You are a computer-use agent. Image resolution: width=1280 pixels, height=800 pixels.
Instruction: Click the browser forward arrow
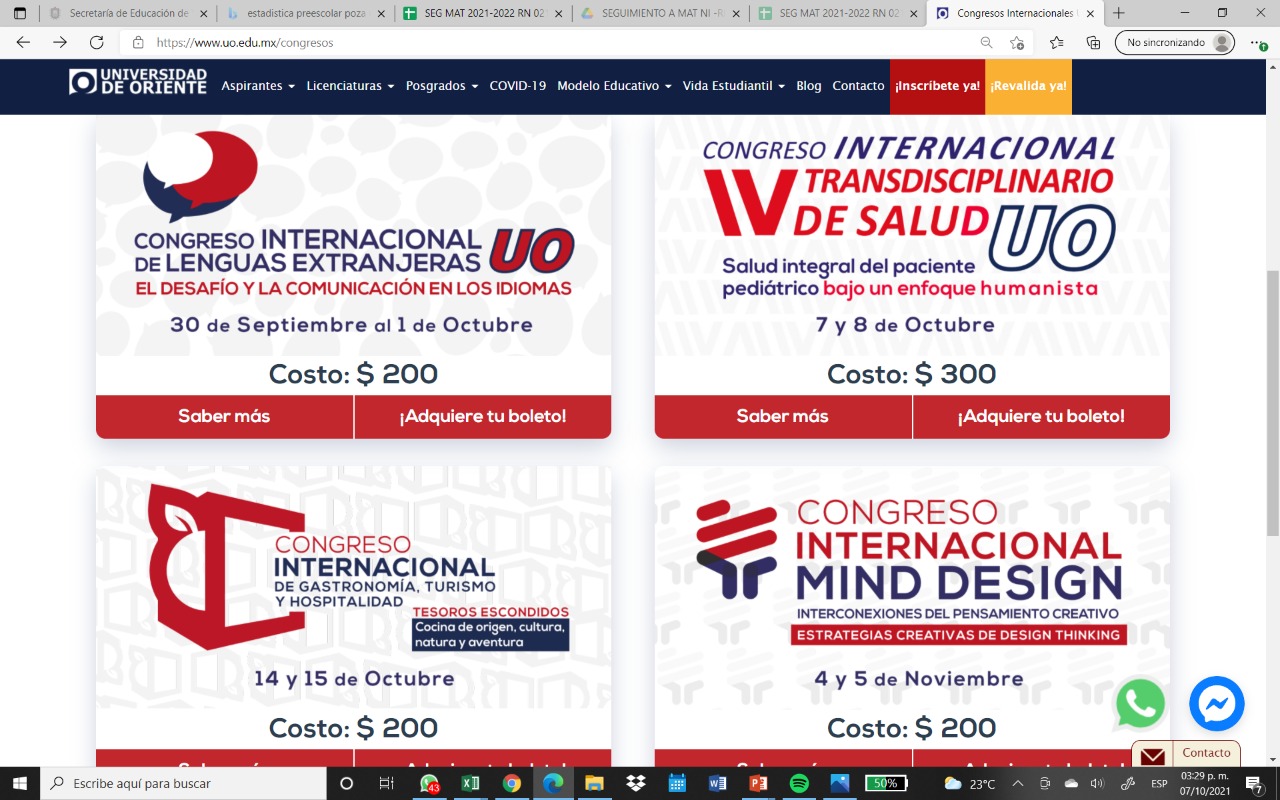coord(60,43)
